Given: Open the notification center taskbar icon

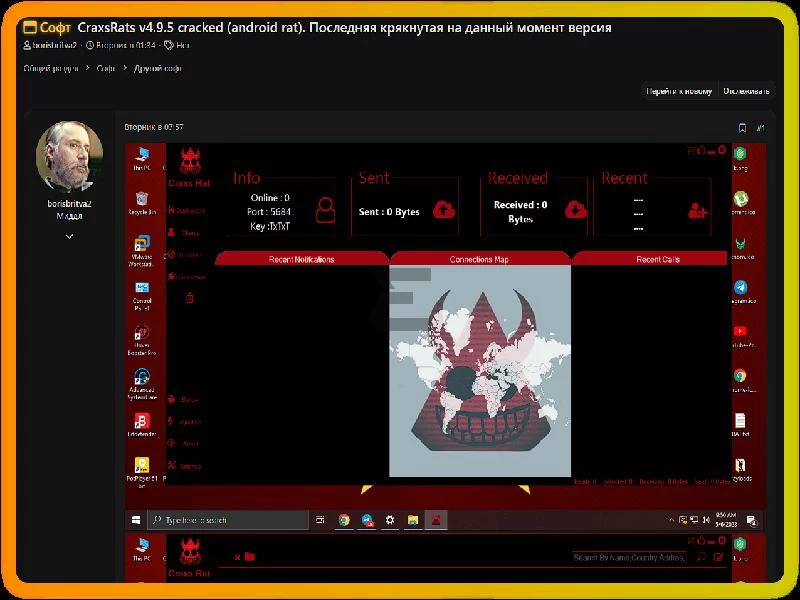Looking at the screenshot, I should click(752, 520).
